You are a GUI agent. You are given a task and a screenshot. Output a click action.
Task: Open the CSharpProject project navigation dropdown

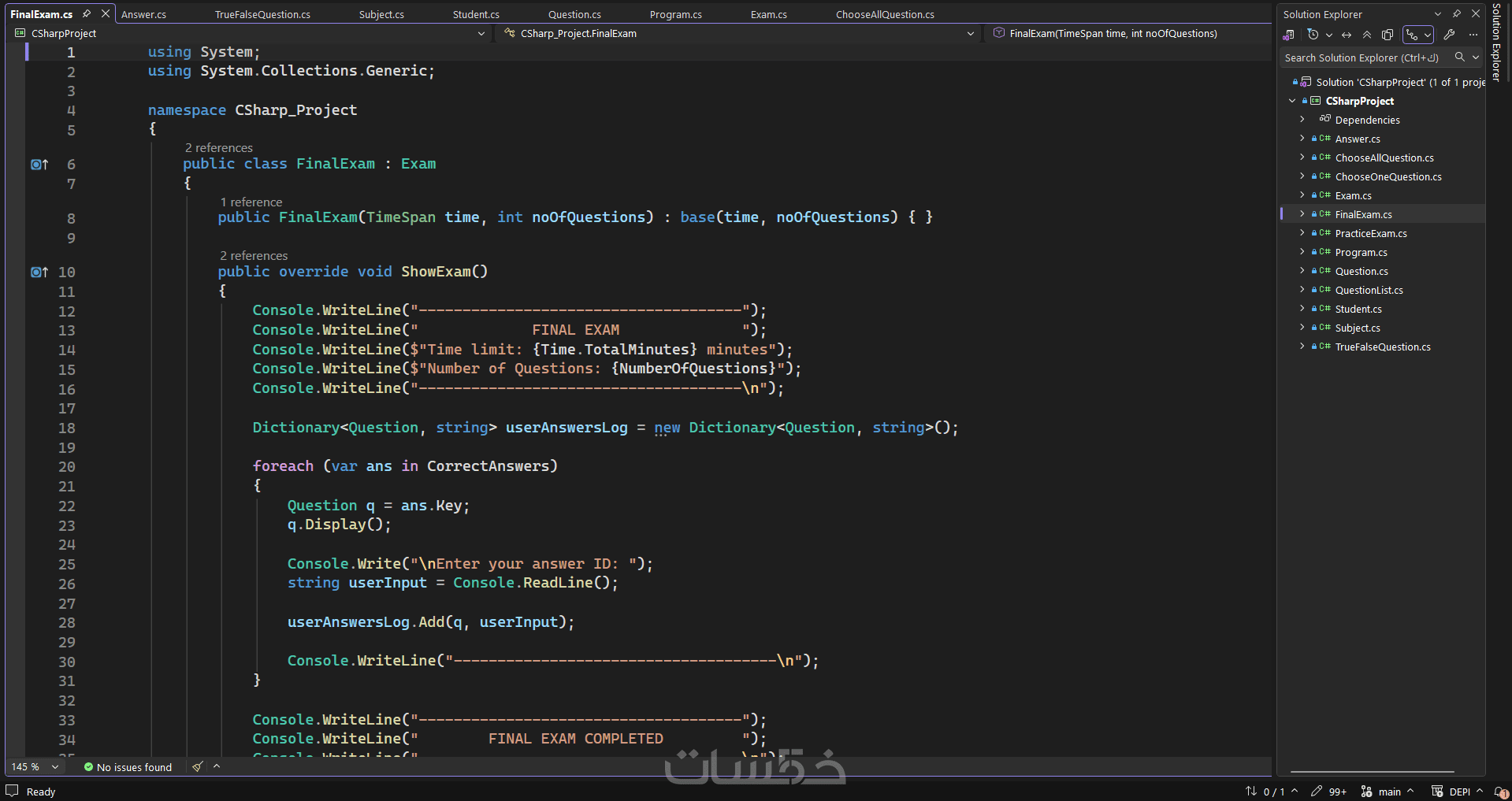pyautogui.click(x=250, y=33)
